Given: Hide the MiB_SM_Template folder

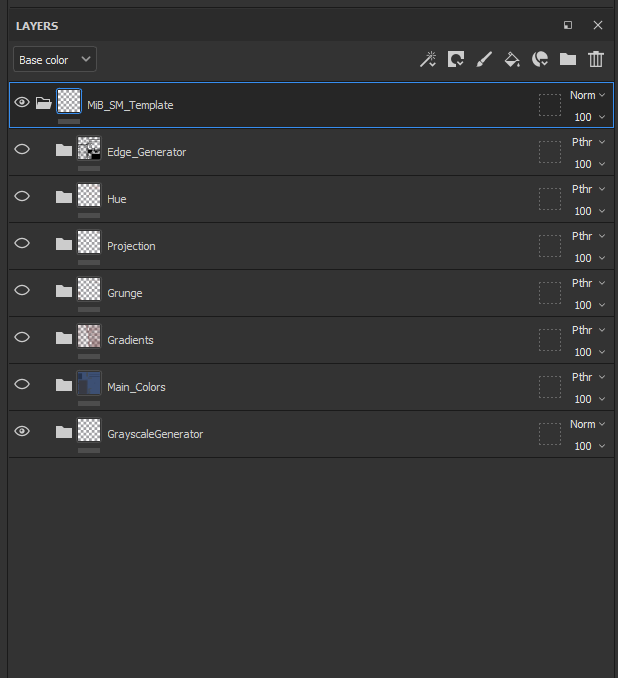Looking at the screenshot, I should tap(22, 103).
